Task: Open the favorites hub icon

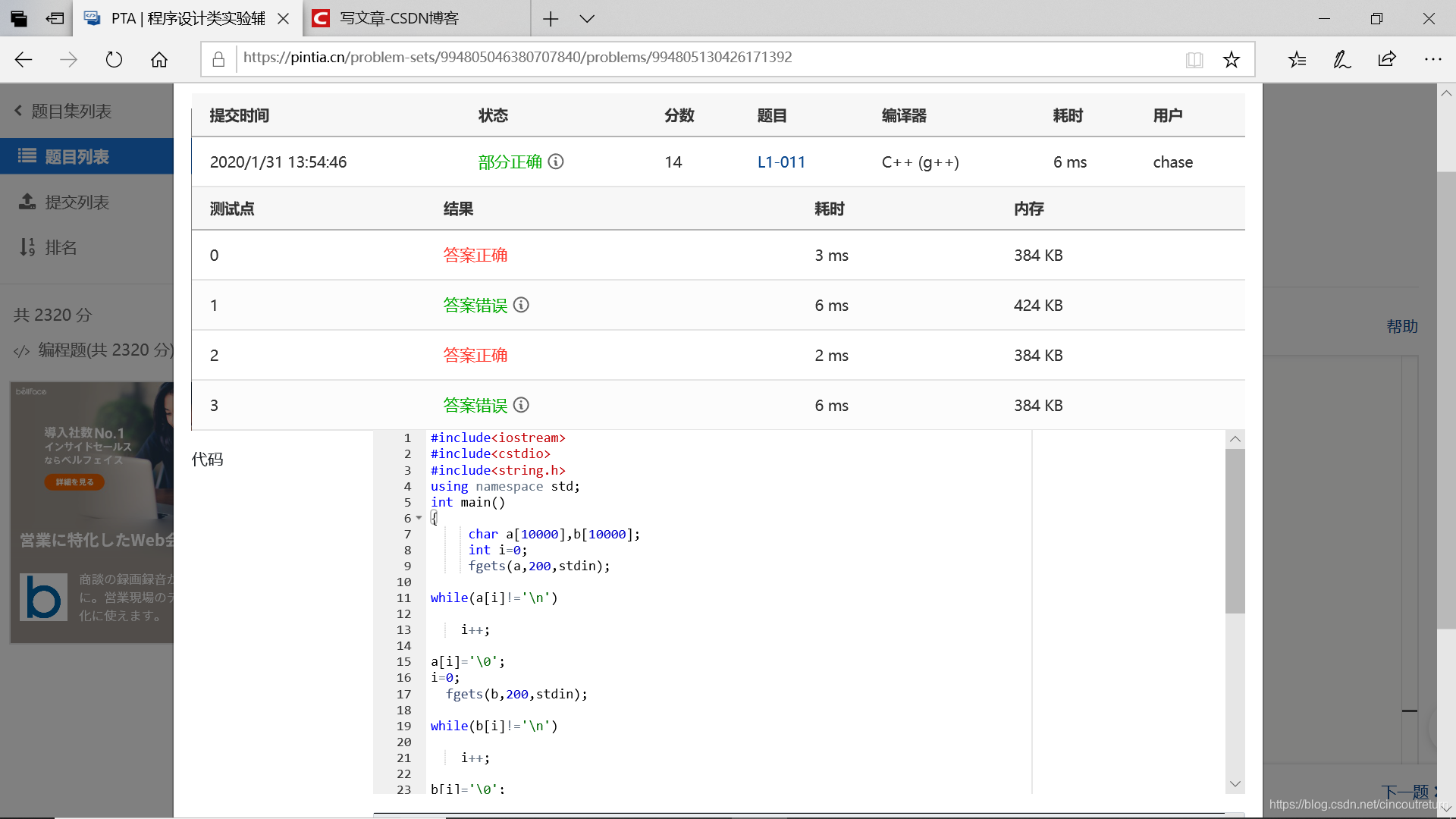Action: [1297, 59]
